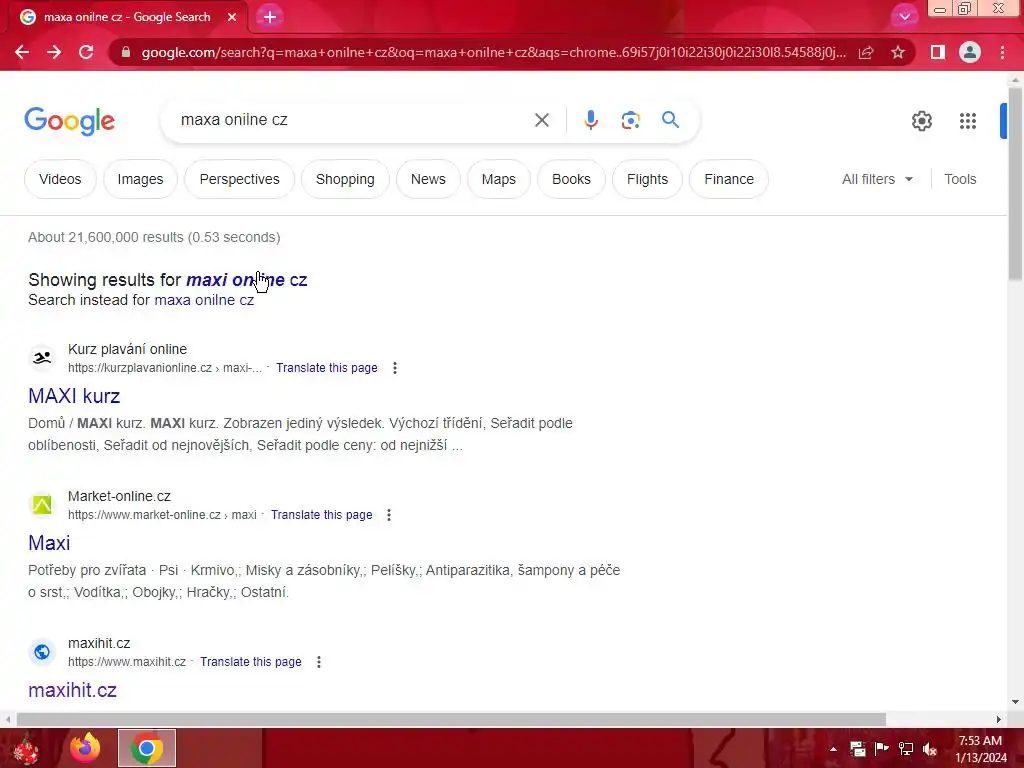Open the side panel icon
The image size is (1024, 768).
click(938, 52)
